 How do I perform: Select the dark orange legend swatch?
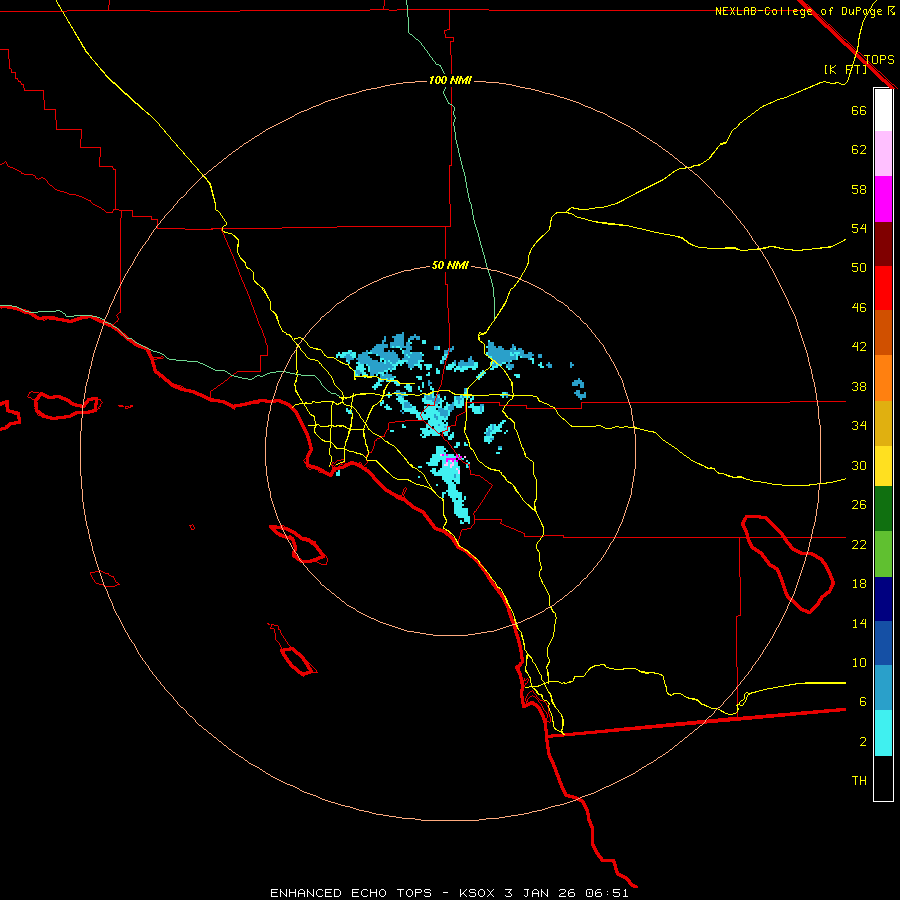tap(883, 332)
